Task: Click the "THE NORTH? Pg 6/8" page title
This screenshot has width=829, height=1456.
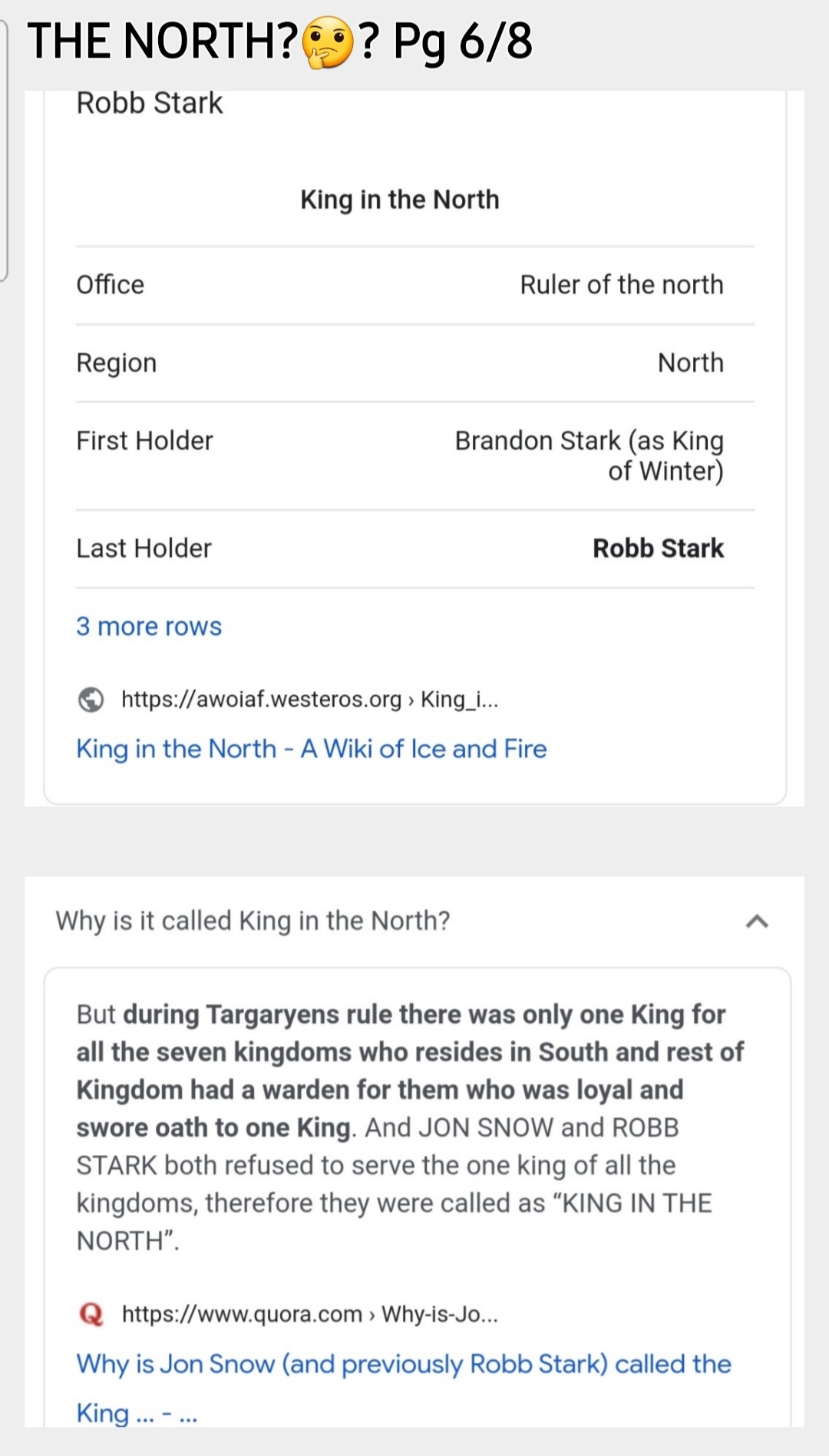Action: click(279, 41)
